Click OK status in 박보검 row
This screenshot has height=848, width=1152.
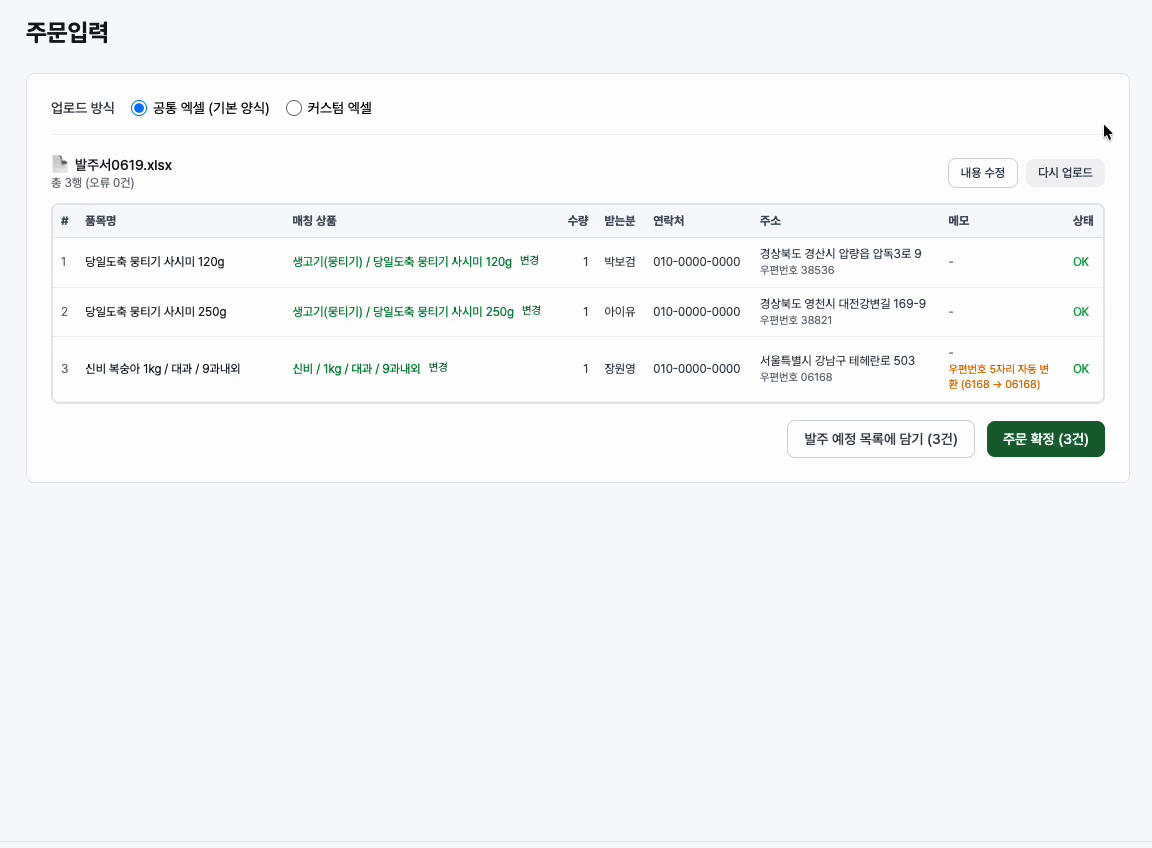coord(1081,262)
